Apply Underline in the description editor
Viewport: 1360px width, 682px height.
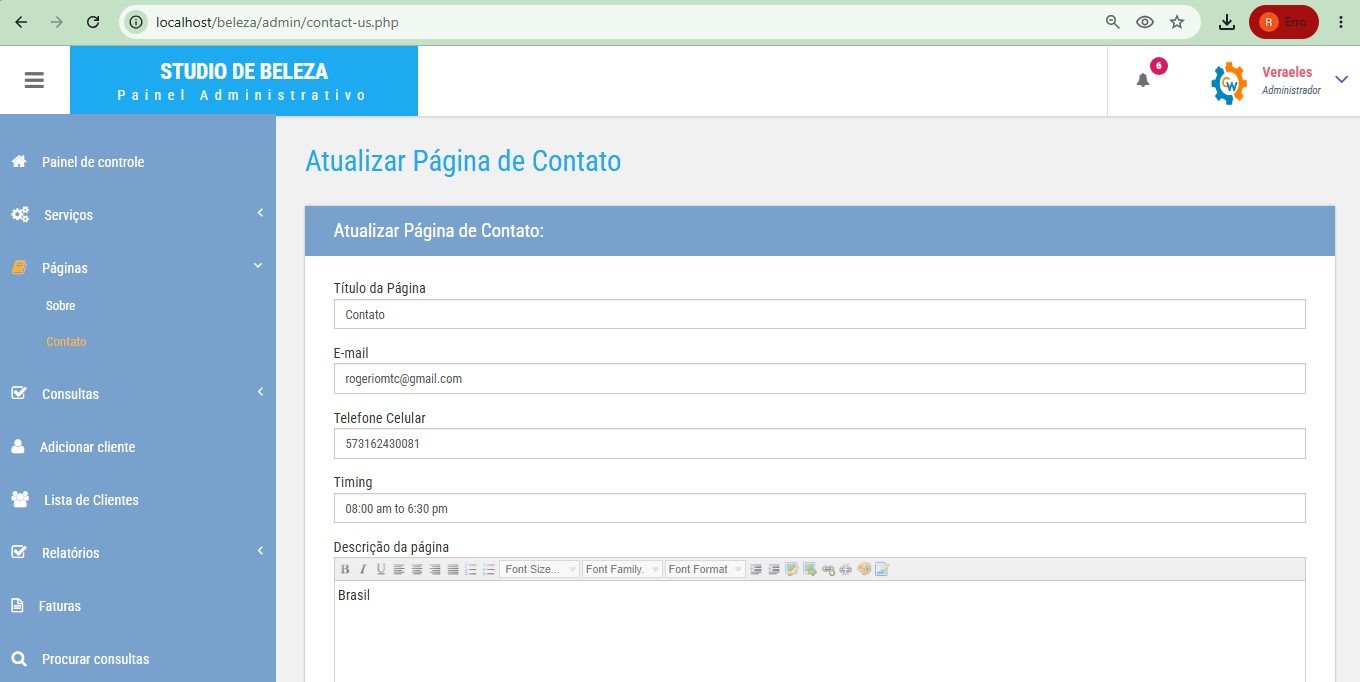381,569
